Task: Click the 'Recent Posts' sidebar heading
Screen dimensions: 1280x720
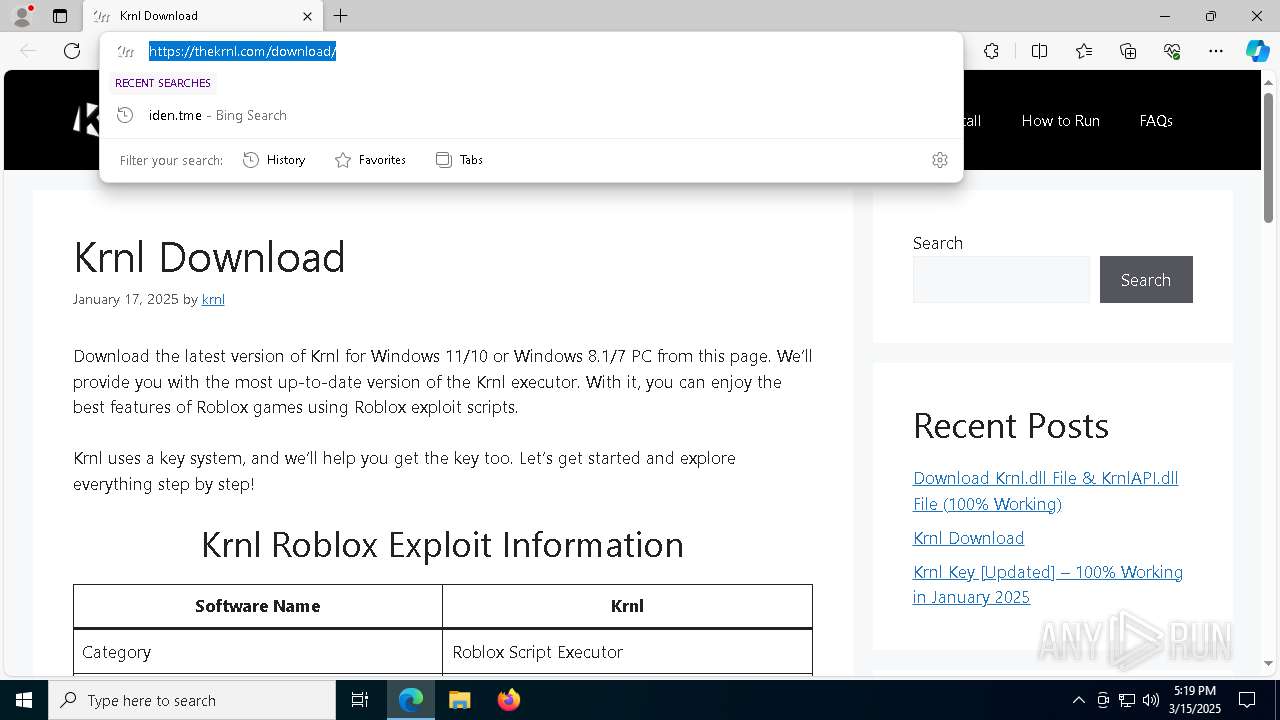Action: (x=1011, y=426)
